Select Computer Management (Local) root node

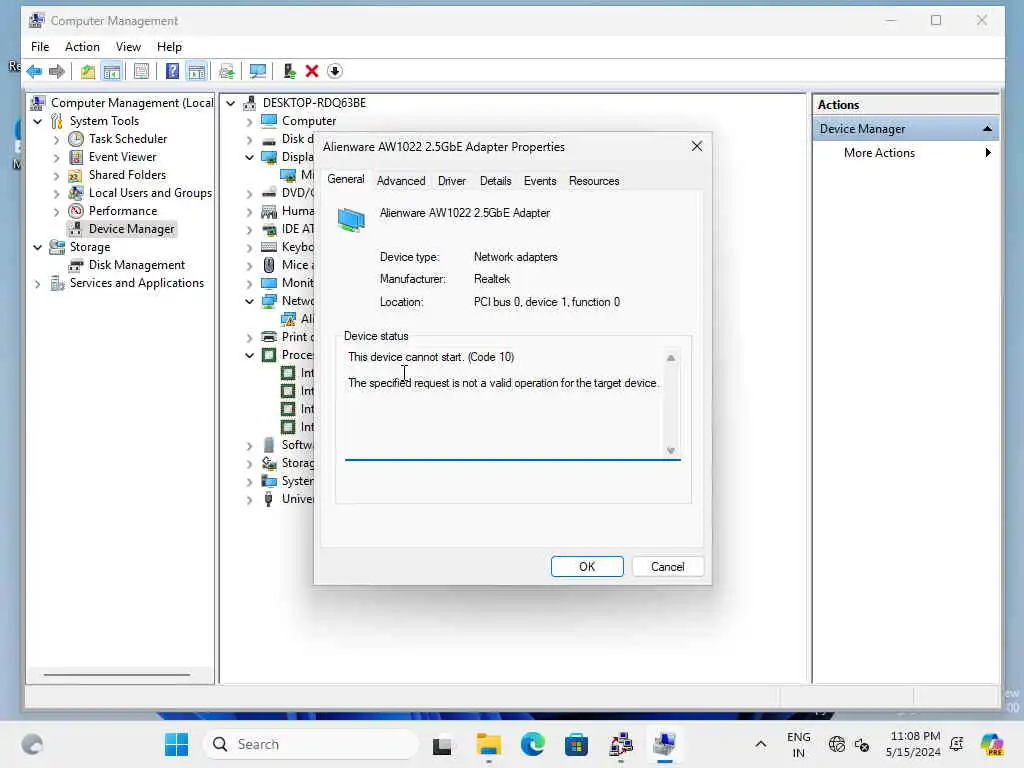(x=132, y=103)
